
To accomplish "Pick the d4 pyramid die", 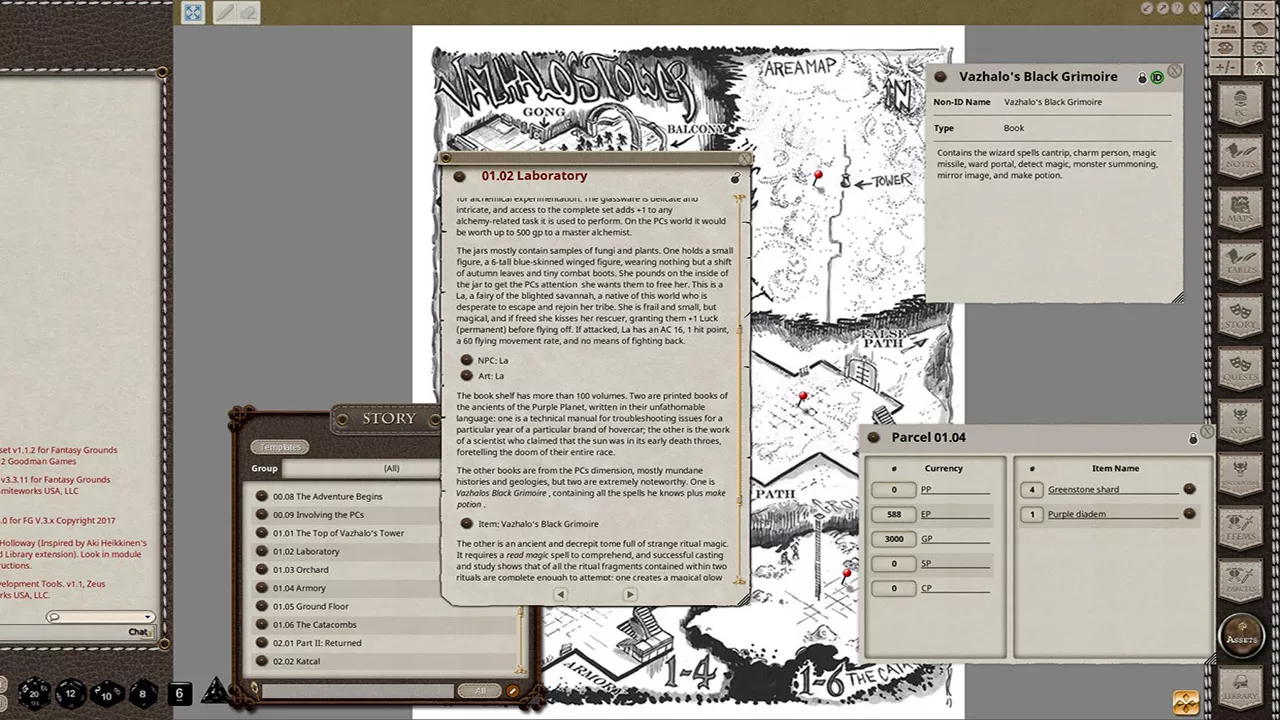I will coord(215,692).
